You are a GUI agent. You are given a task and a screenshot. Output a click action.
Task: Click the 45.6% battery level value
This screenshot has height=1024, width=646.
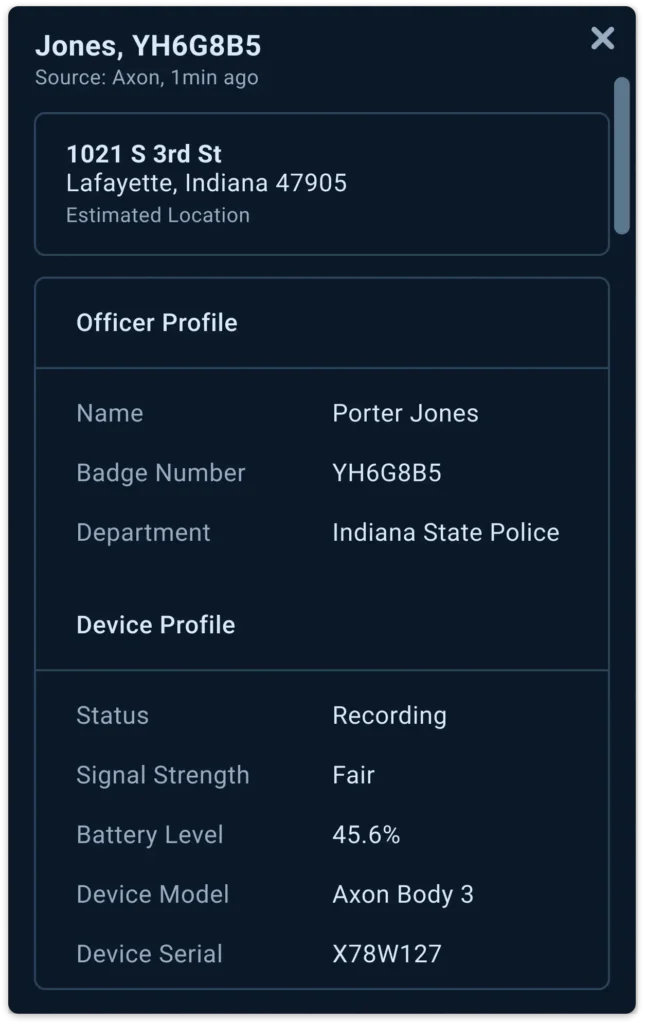tap(365, 834)
